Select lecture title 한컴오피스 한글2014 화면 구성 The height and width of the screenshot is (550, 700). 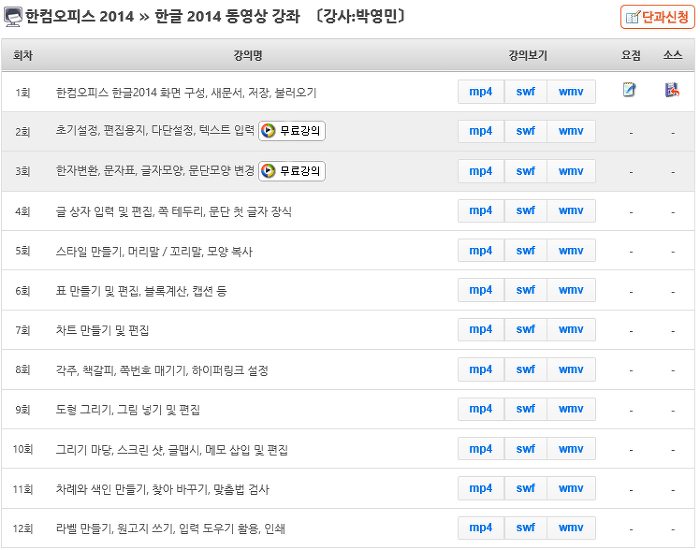(186, 92)
